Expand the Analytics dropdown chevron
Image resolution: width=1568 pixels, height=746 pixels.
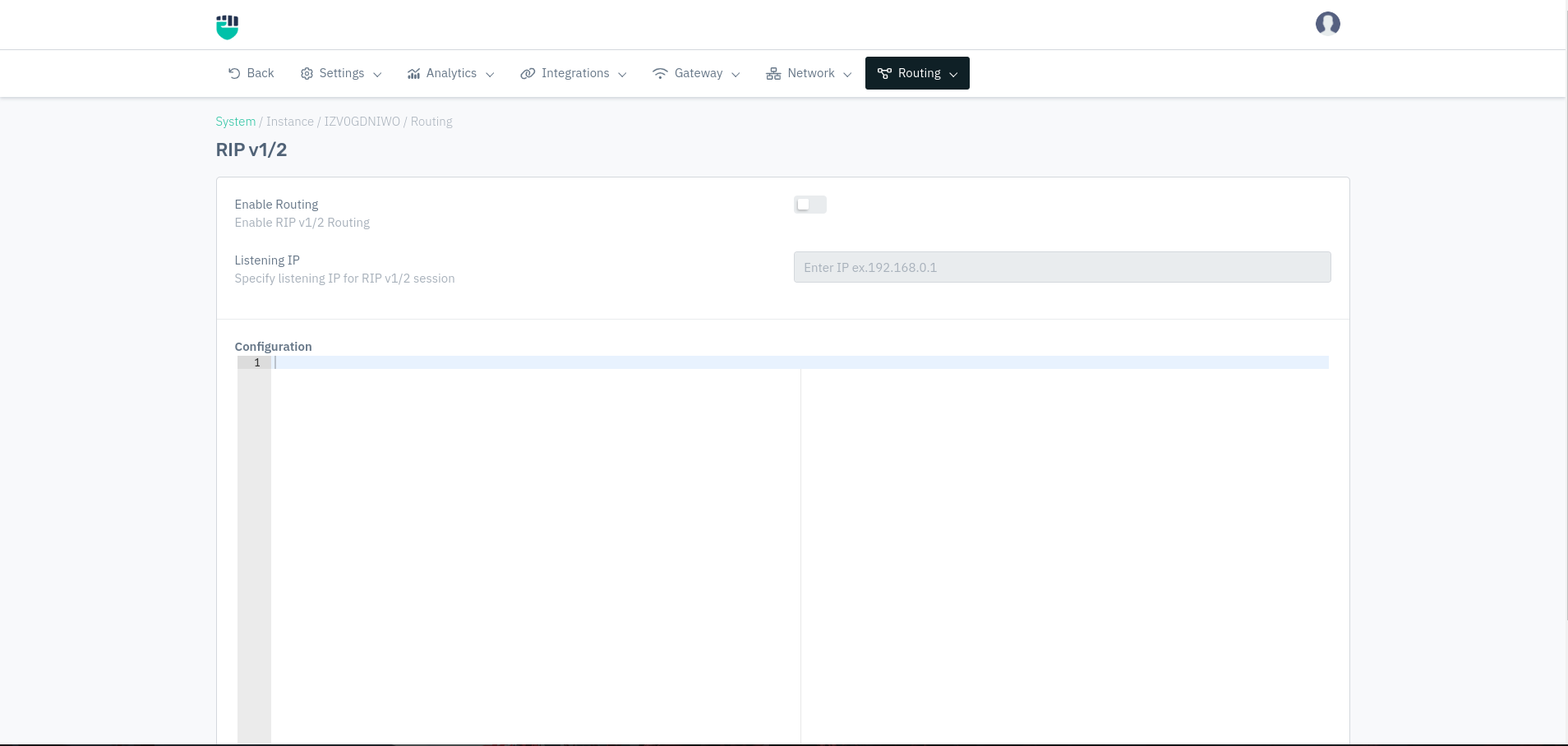pos(490,75)
